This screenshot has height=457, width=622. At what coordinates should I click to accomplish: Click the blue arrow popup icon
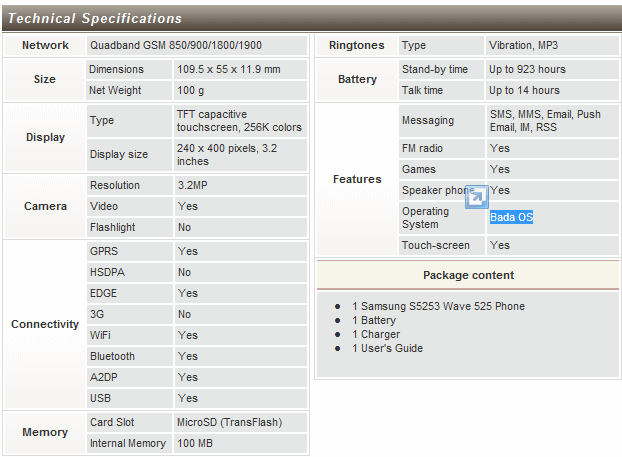click(477, 197)
